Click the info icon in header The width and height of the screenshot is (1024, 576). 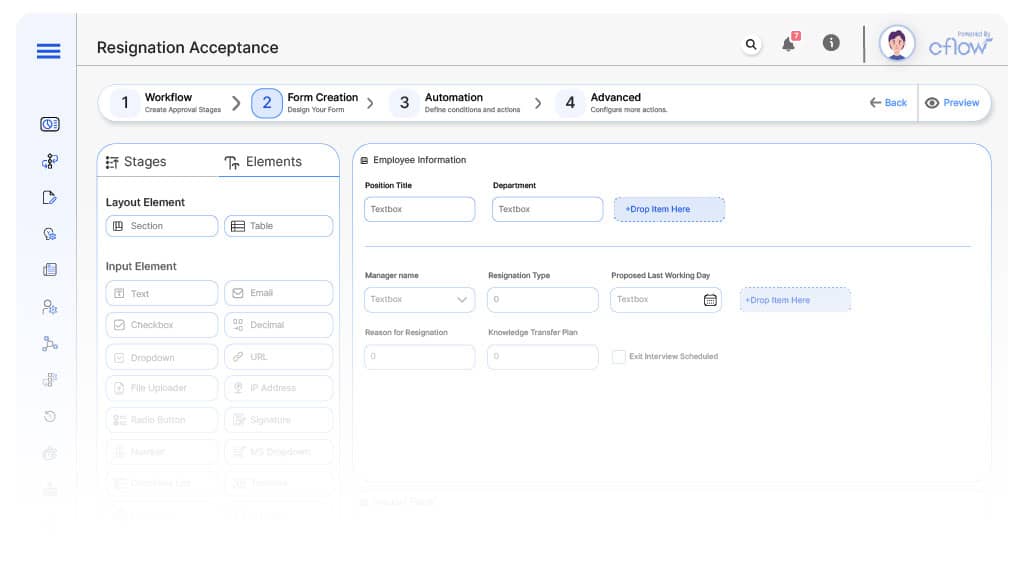point(831,43)
